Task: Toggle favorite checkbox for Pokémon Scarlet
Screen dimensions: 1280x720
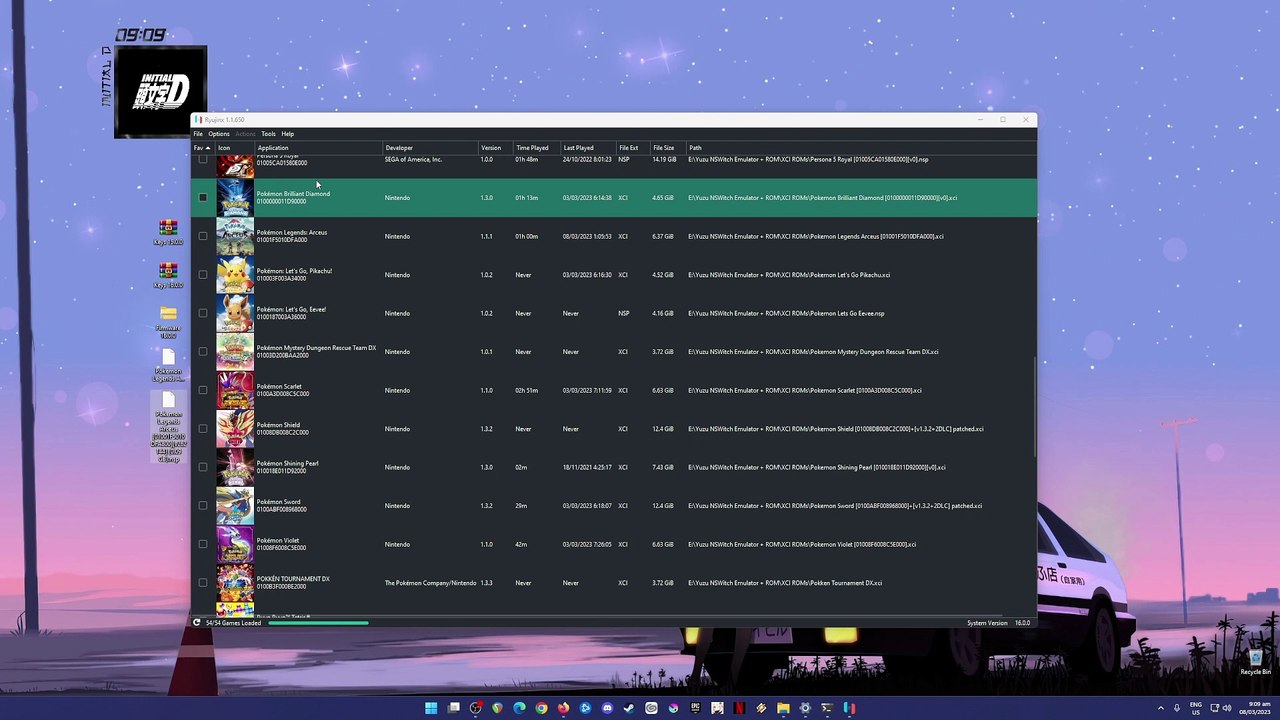Action: 203,390
